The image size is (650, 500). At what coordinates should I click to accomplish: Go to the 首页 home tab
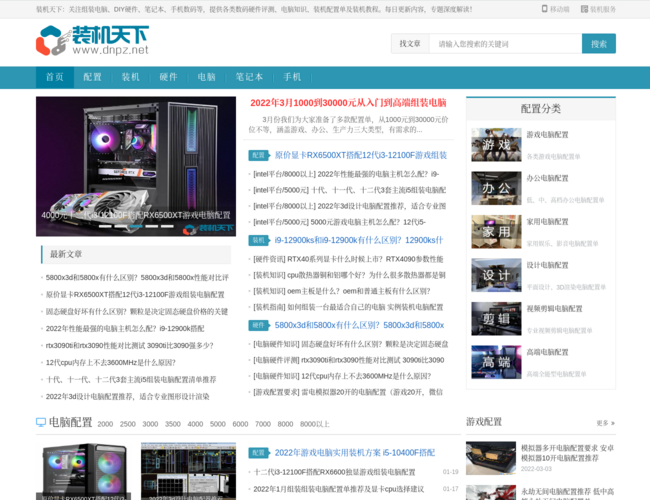point(55,77)
